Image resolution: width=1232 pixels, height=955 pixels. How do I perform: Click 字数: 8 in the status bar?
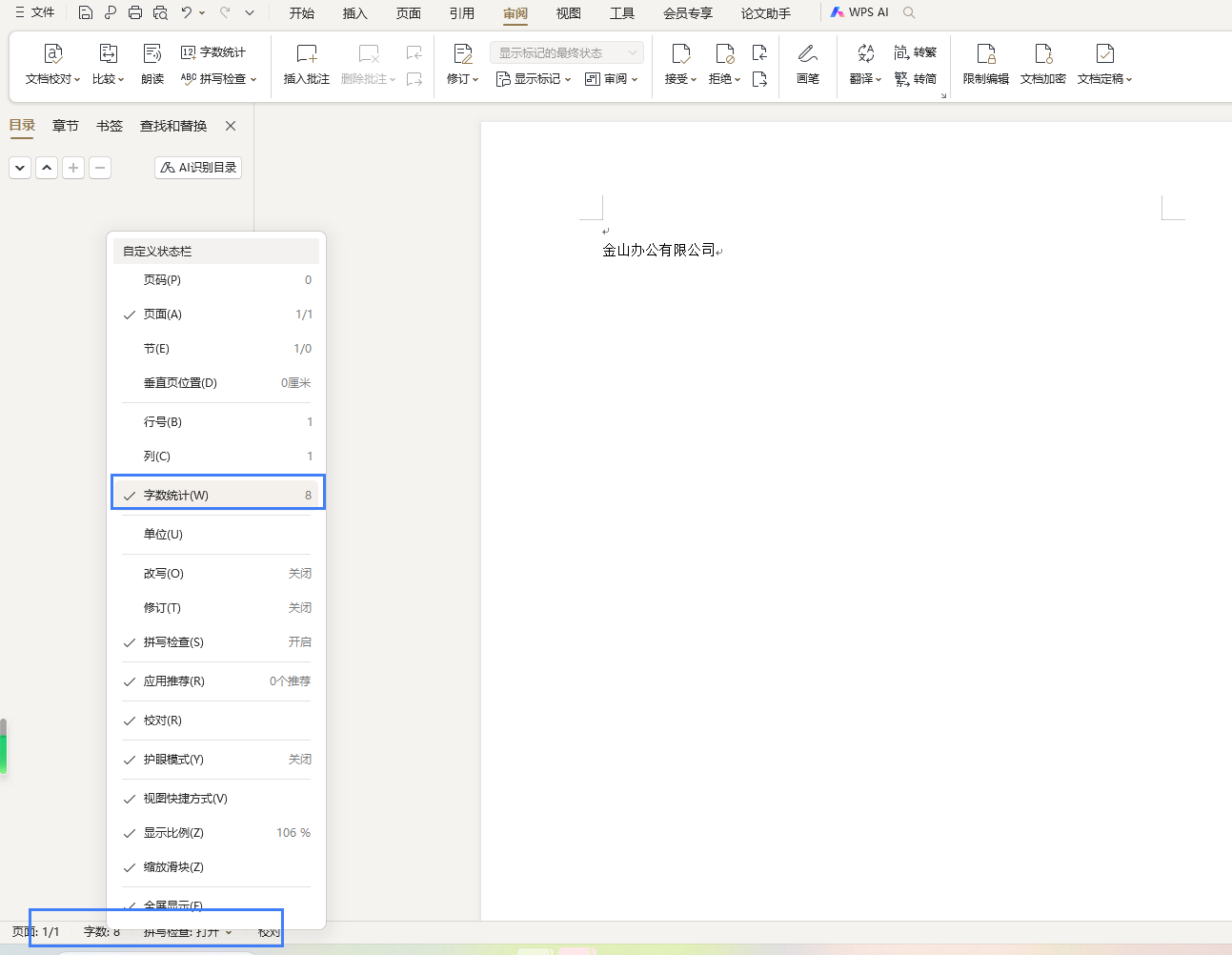[102, 932]
